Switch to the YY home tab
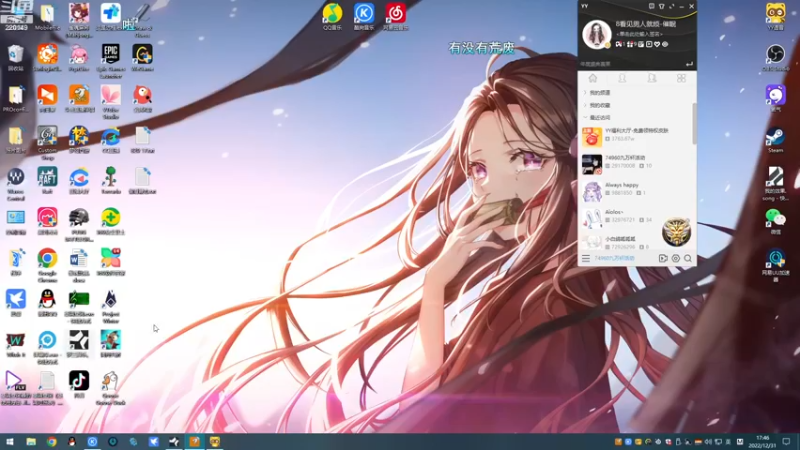Screen dimensions: 800x450 [592, 78]
